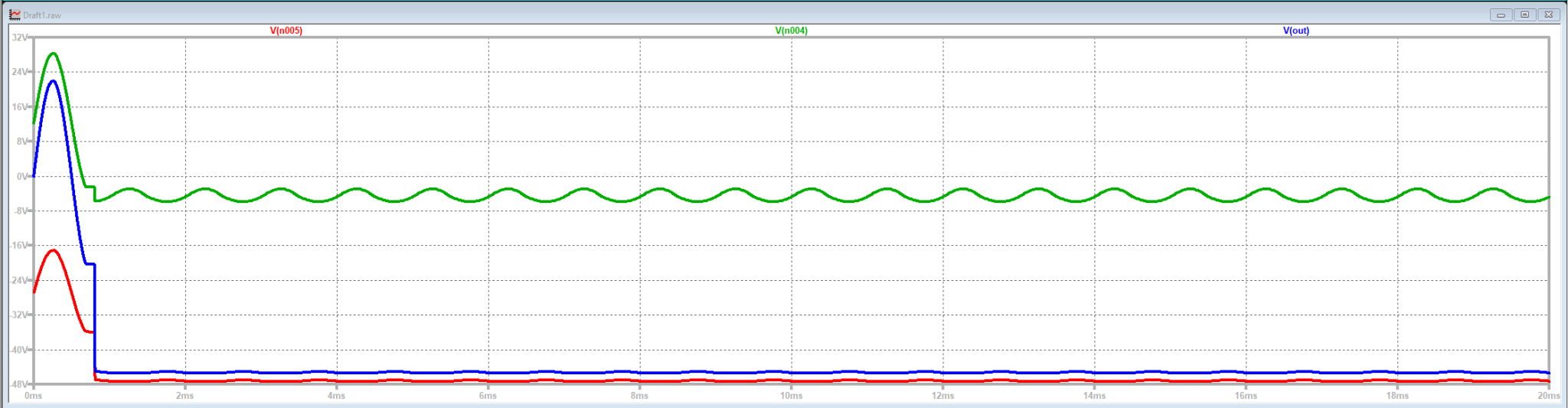Click the -32V vertical axis label
Image resolution: width=1568 pixels, height=408 pixels.
19,315
